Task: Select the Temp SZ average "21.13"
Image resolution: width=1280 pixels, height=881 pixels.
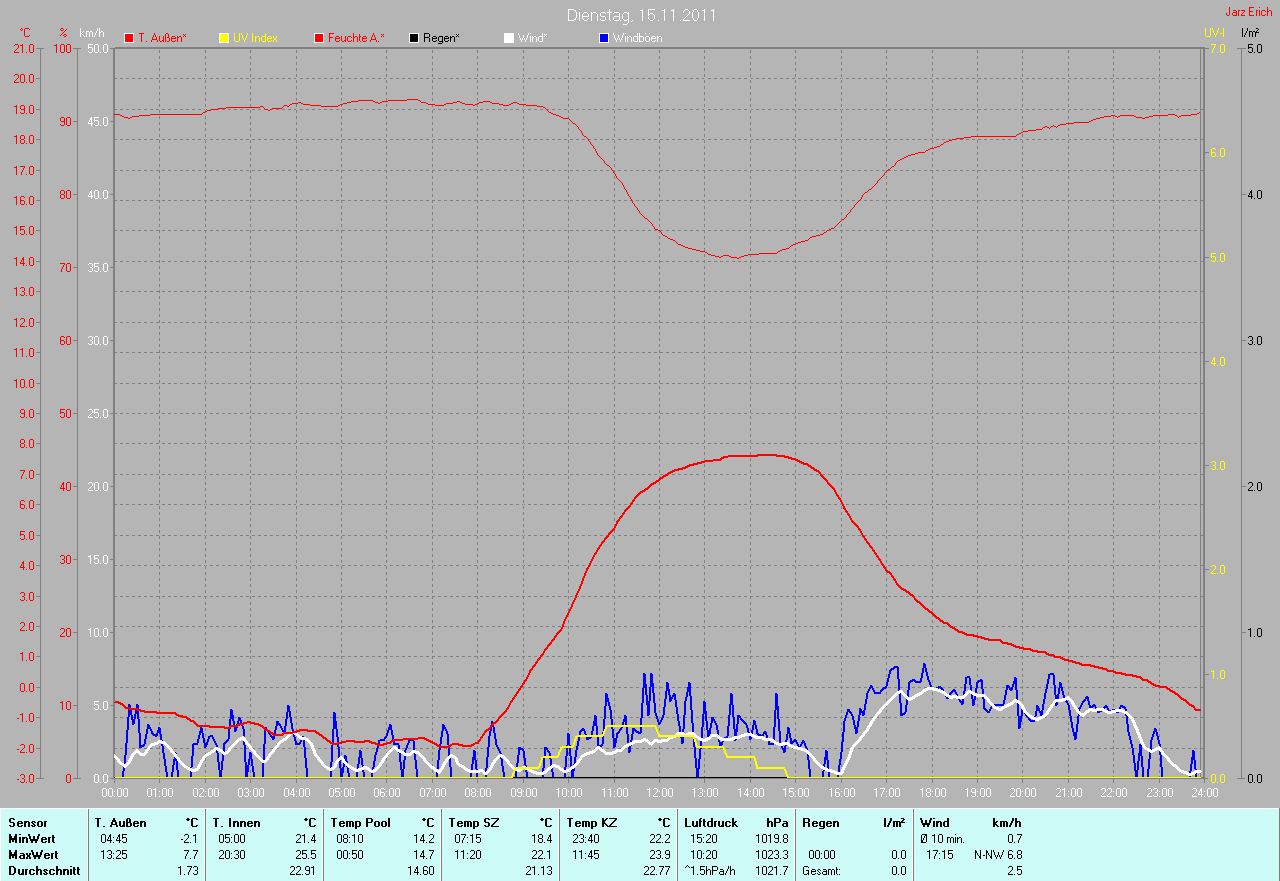Action: (x=538, y=871)
